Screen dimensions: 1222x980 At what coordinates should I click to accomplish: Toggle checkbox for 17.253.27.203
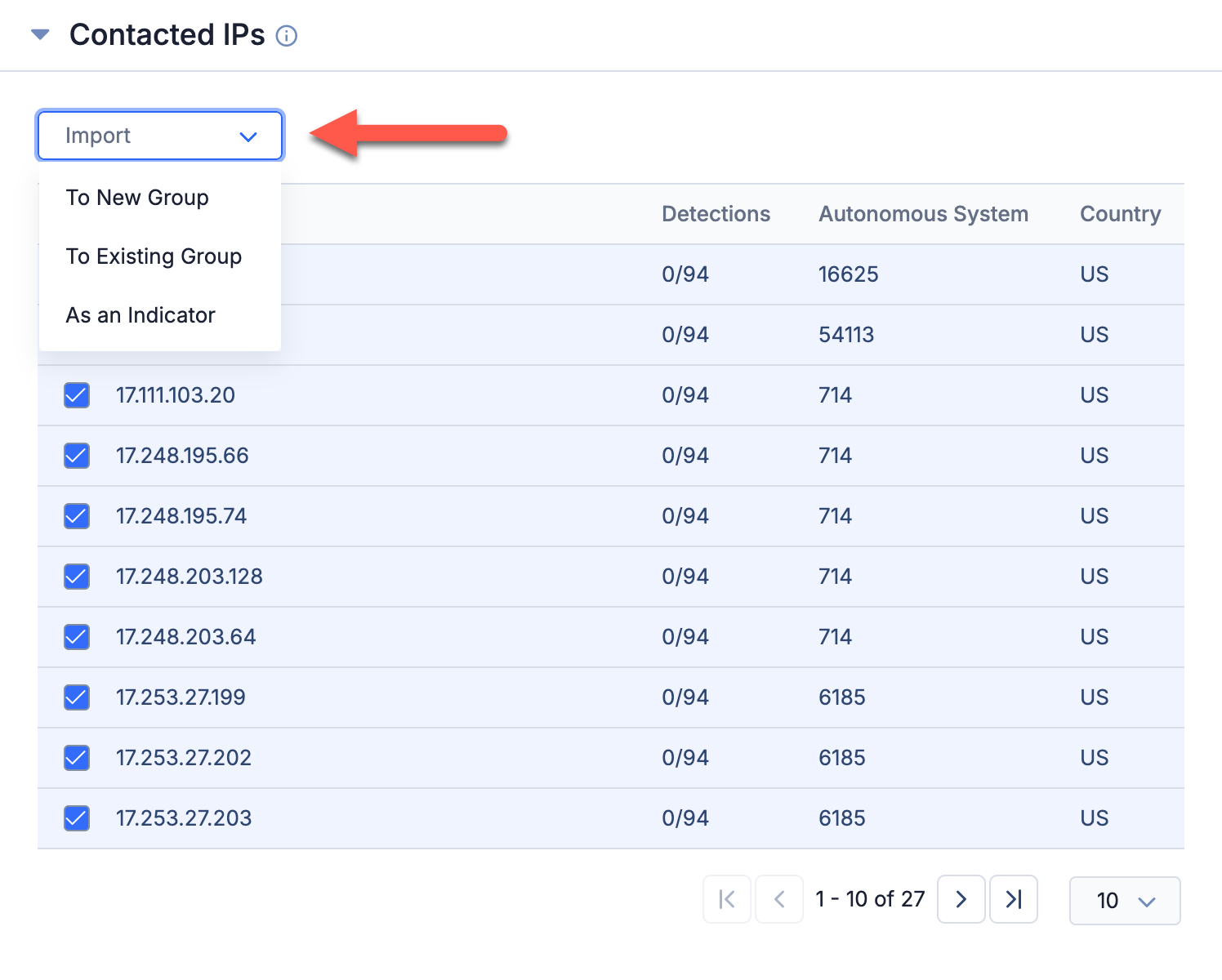(77, 818)
